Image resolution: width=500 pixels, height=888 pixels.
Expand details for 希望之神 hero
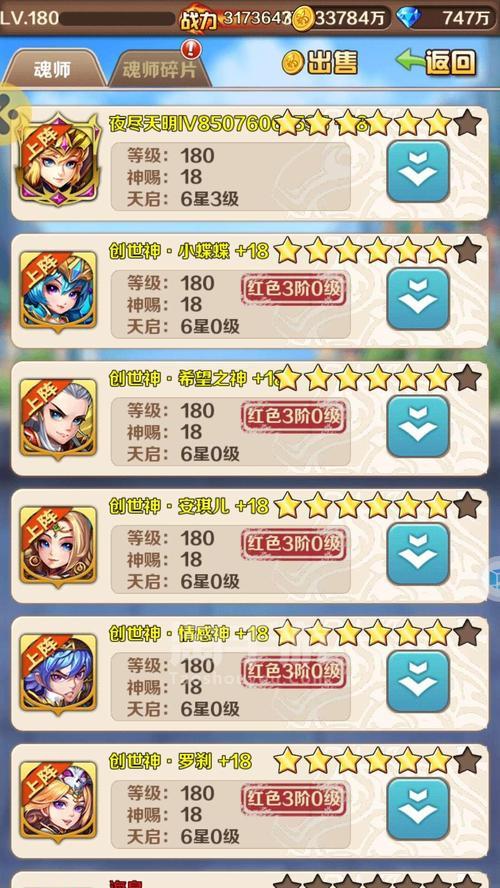(418, 426)
